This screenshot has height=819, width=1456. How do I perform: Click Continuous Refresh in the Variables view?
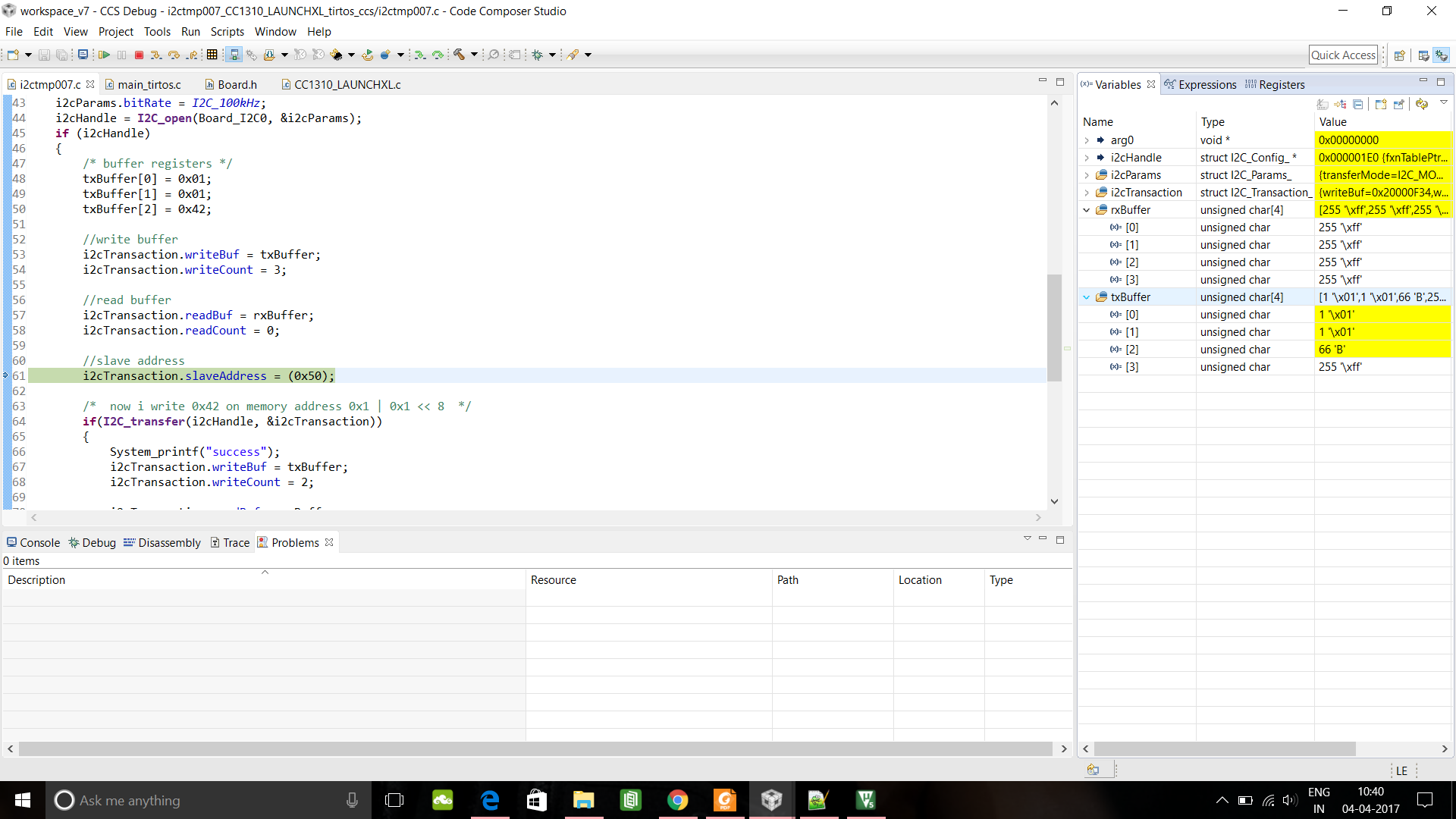[1422, 104]
